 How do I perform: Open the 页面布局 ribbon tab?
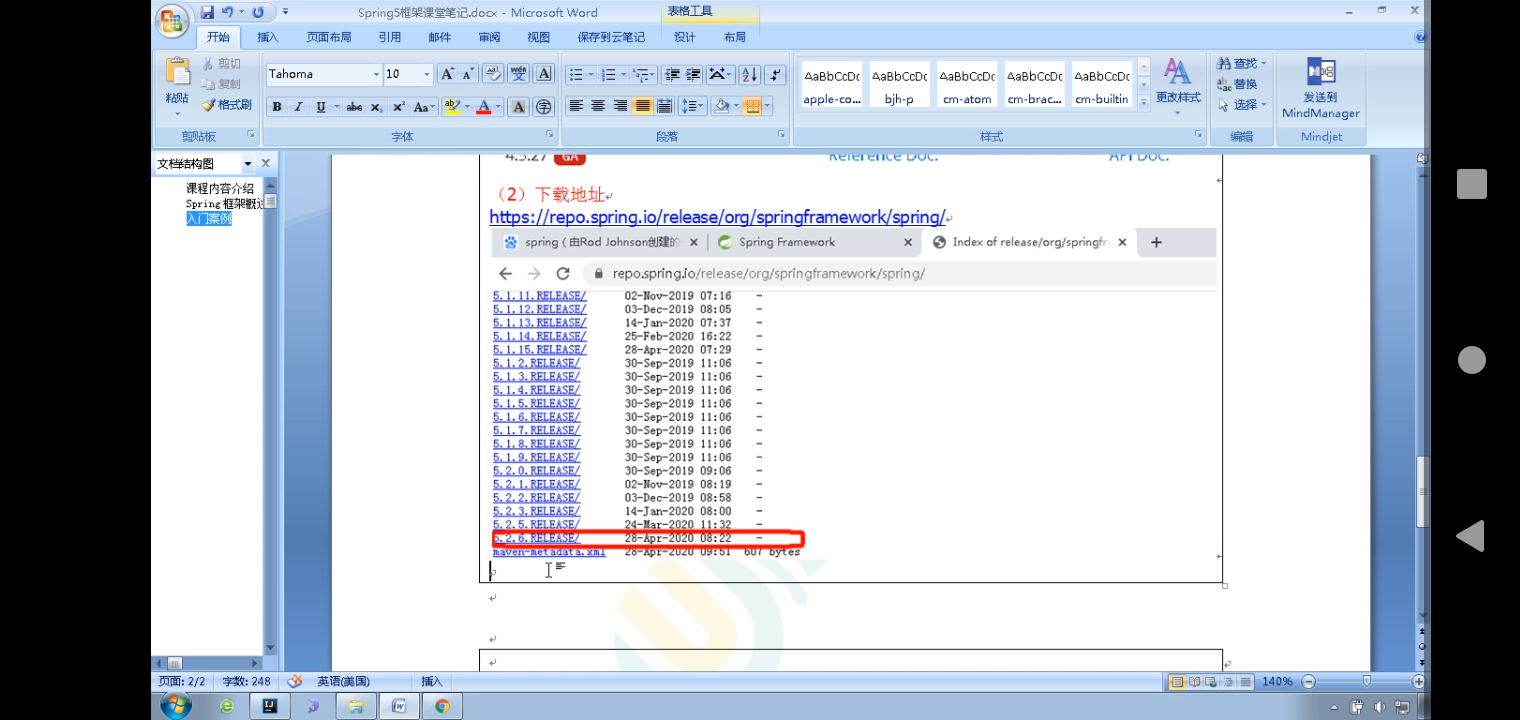pos(329,37)
